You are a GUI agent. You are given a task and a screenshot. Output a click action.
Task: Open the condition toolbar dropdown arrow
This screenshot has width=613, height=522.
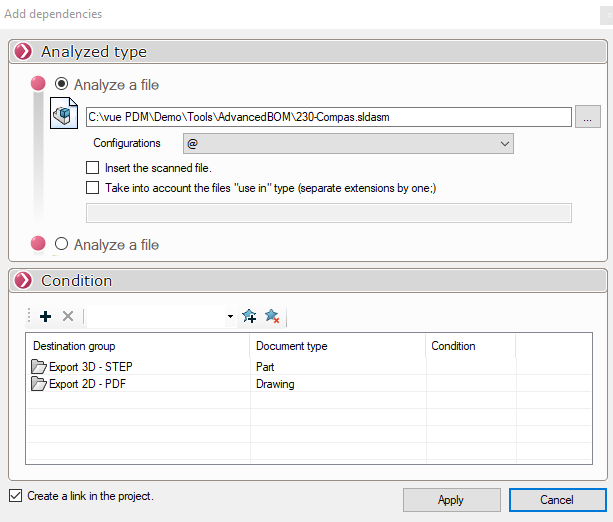230,317
